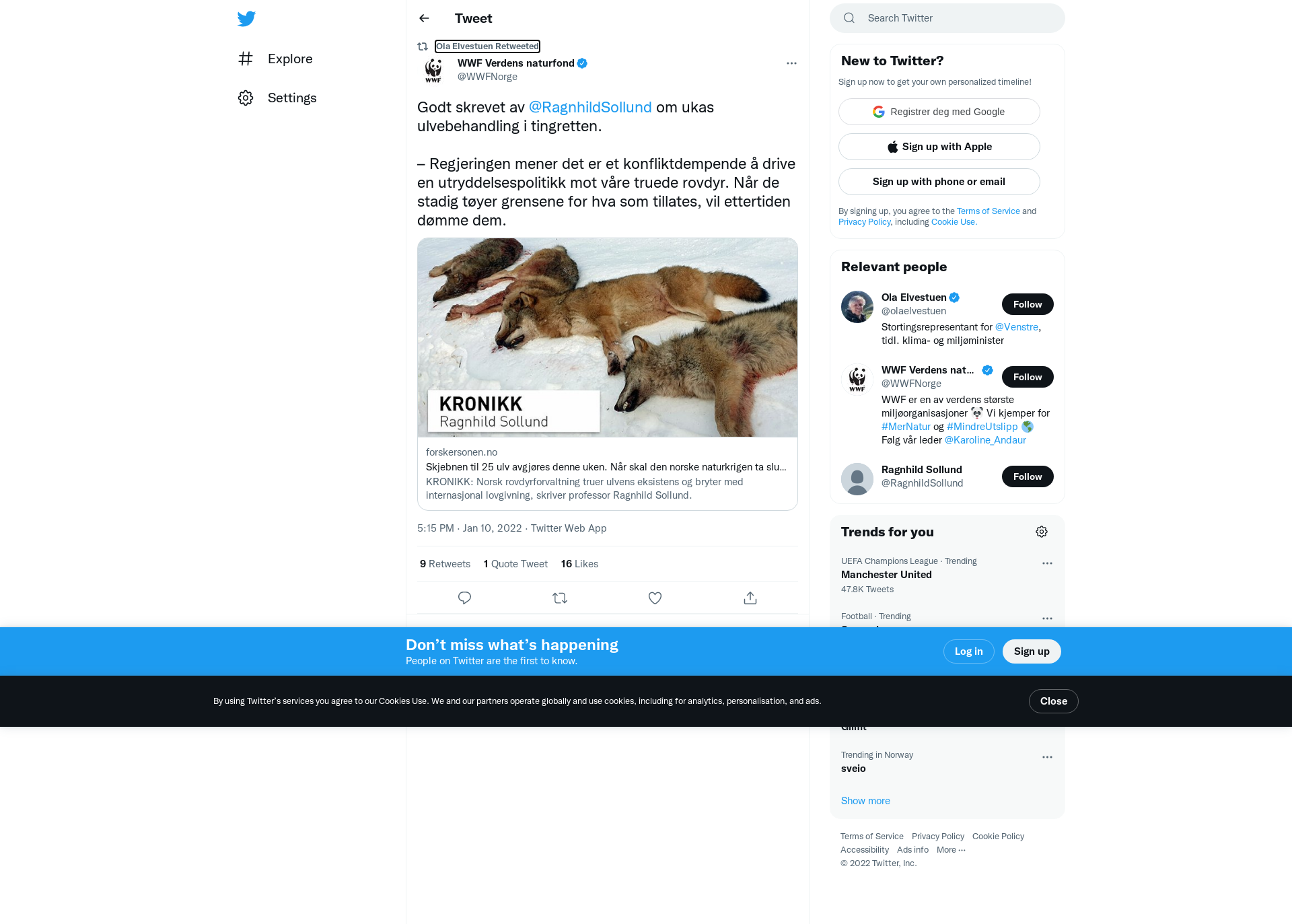Open the tweet's more options menu
This screenshot has width=1292, height=924.
(791, 63)
